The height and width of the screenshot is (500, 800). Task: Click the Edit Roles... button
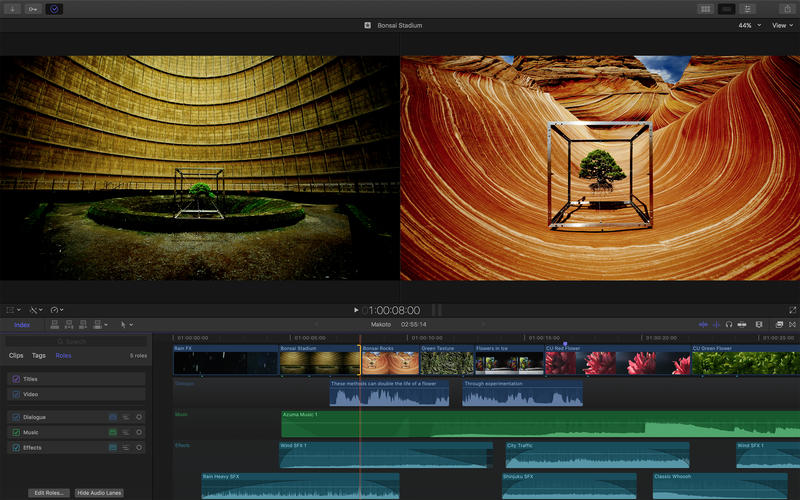(49, 493)
